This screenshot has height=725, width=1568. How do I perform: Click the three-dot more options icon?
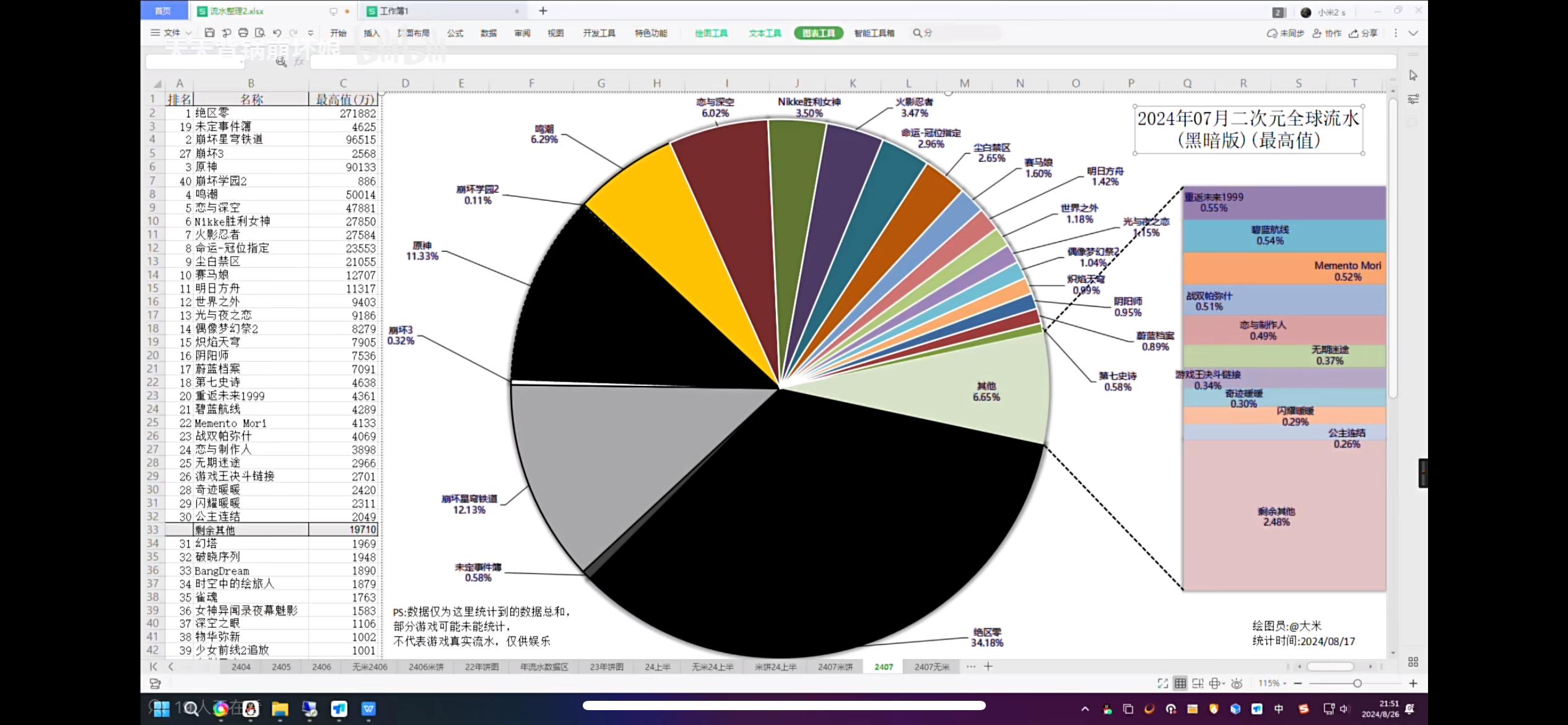click(1395, 33)
